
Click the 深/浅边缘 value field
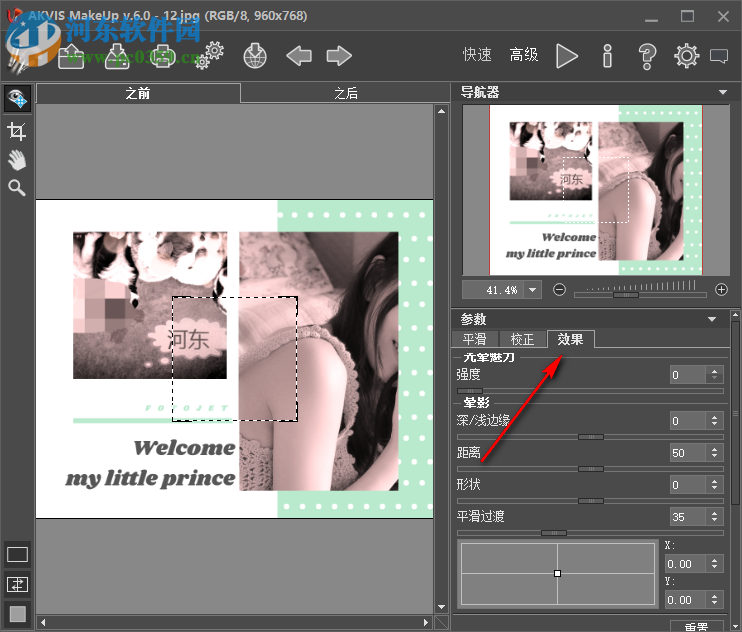[688, 421]
